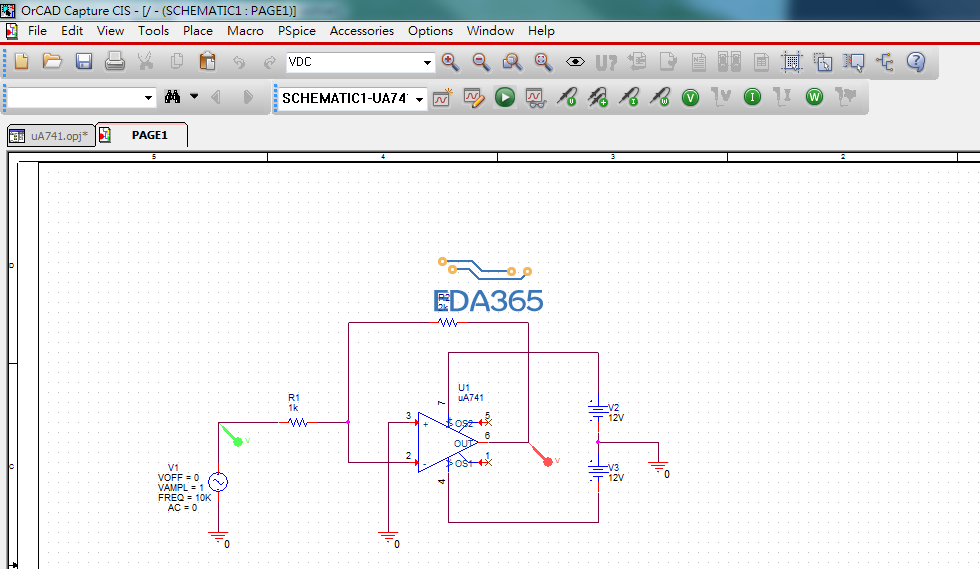
Task: Toggle bias voltage display V button
Action: point(691,98)
